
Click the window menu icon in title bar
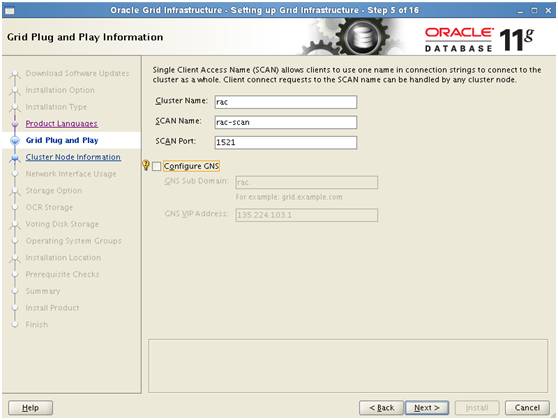tap(10, 11)
